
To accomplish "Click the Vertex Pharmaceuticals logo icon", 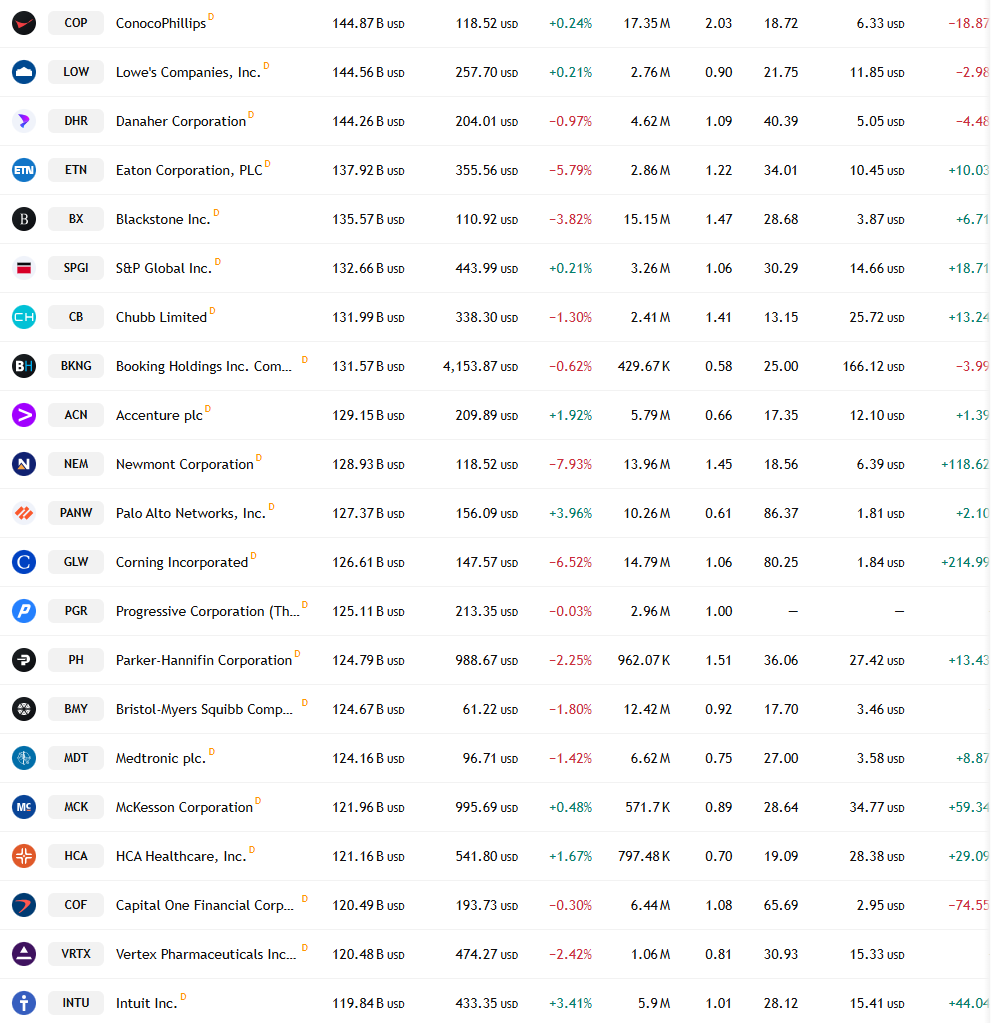I will point(24,953).
